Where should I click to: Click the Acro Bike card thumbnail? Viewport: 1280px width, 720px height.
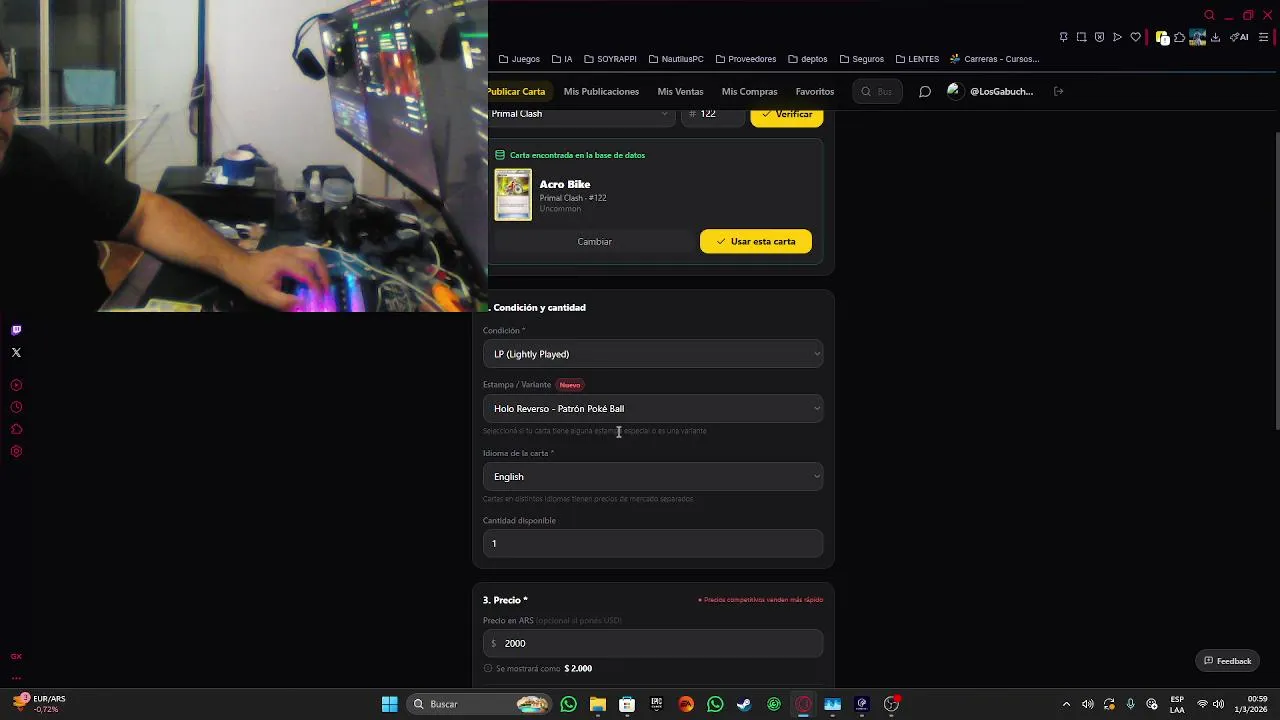click(513, 195)
